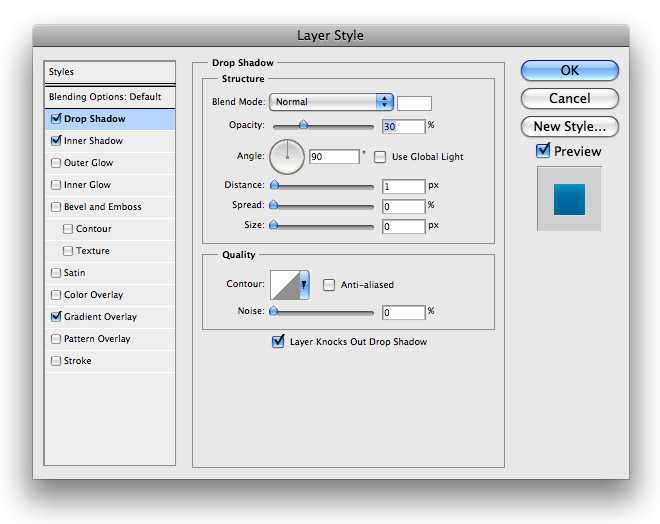This screenshot has height=524, width=660.
Task: Enable the Outer Glow checkbox
Action: point(56,163)
